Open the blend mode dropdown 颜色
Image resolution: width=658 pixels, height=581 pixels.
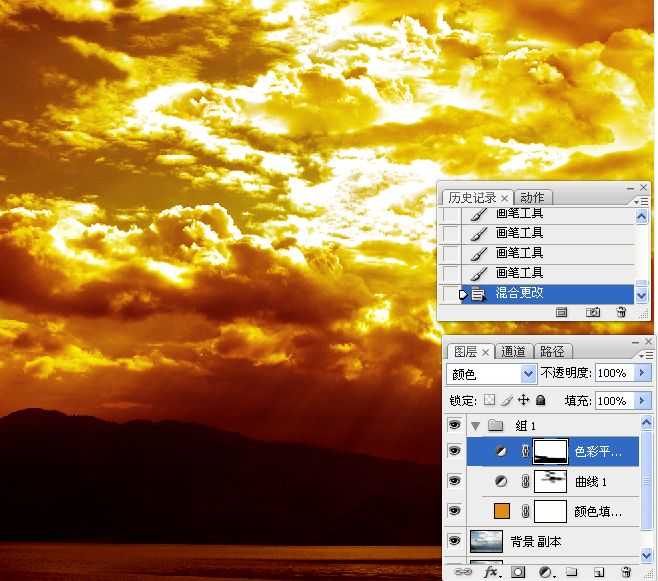click(x=491, y=373)
